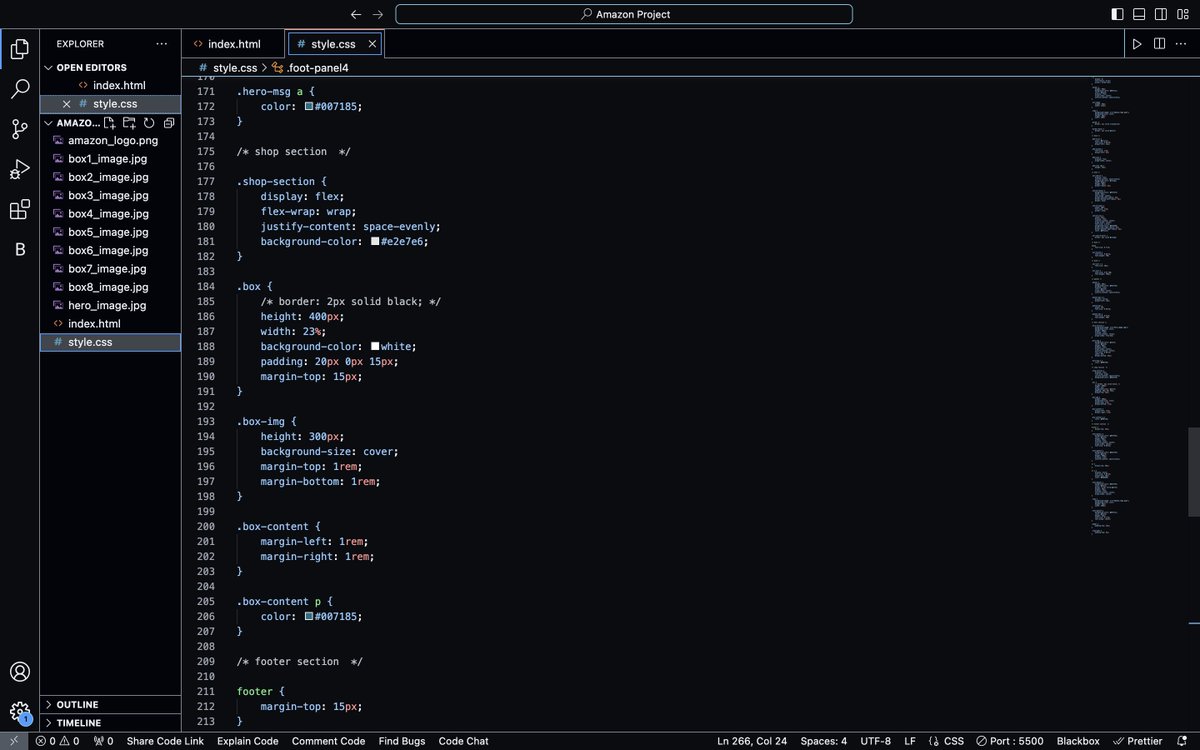This screenshot has width=1200, height=750.
Task: Click Code Chat in status bar
Action: pyautogui.click(x=464, y=741)
